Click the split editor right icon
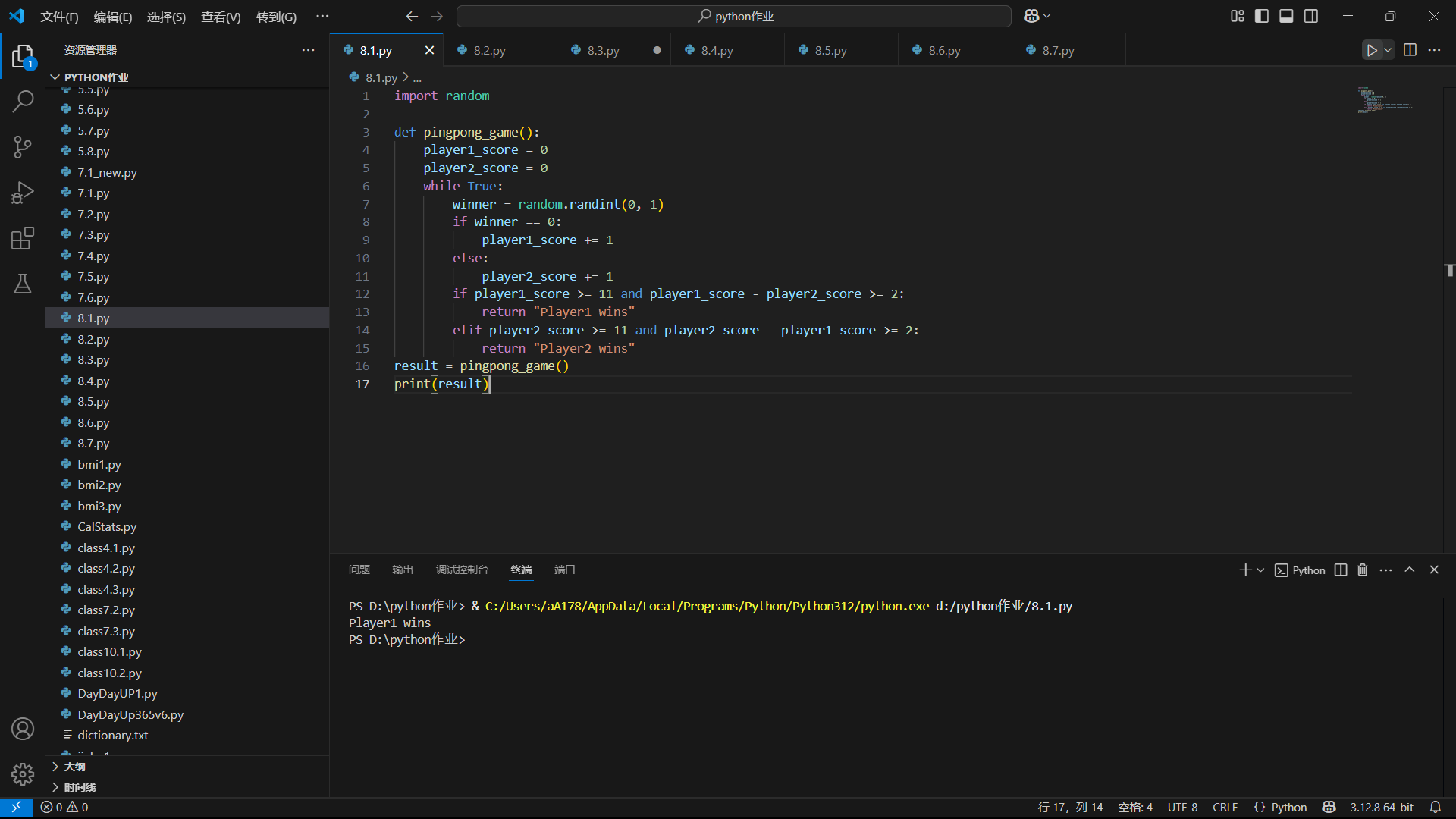Viewport: 1456px width, 819px height. tap(1410, 50)
